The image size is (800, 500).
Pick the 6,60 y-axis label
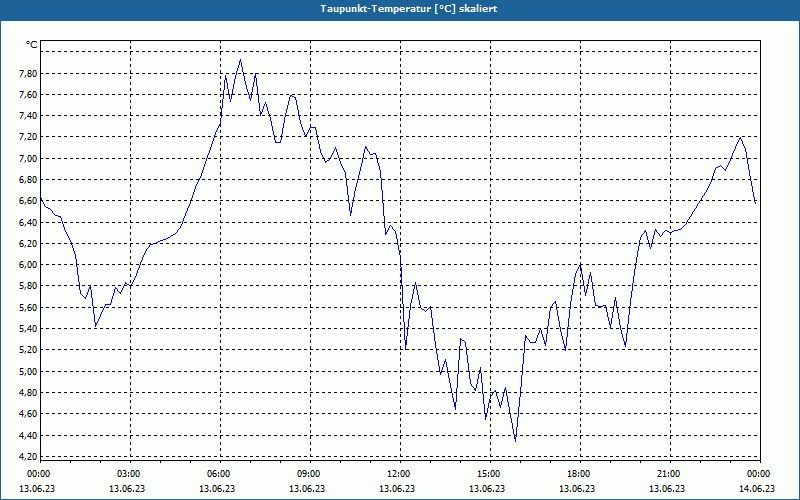click(x=28, y=201)
